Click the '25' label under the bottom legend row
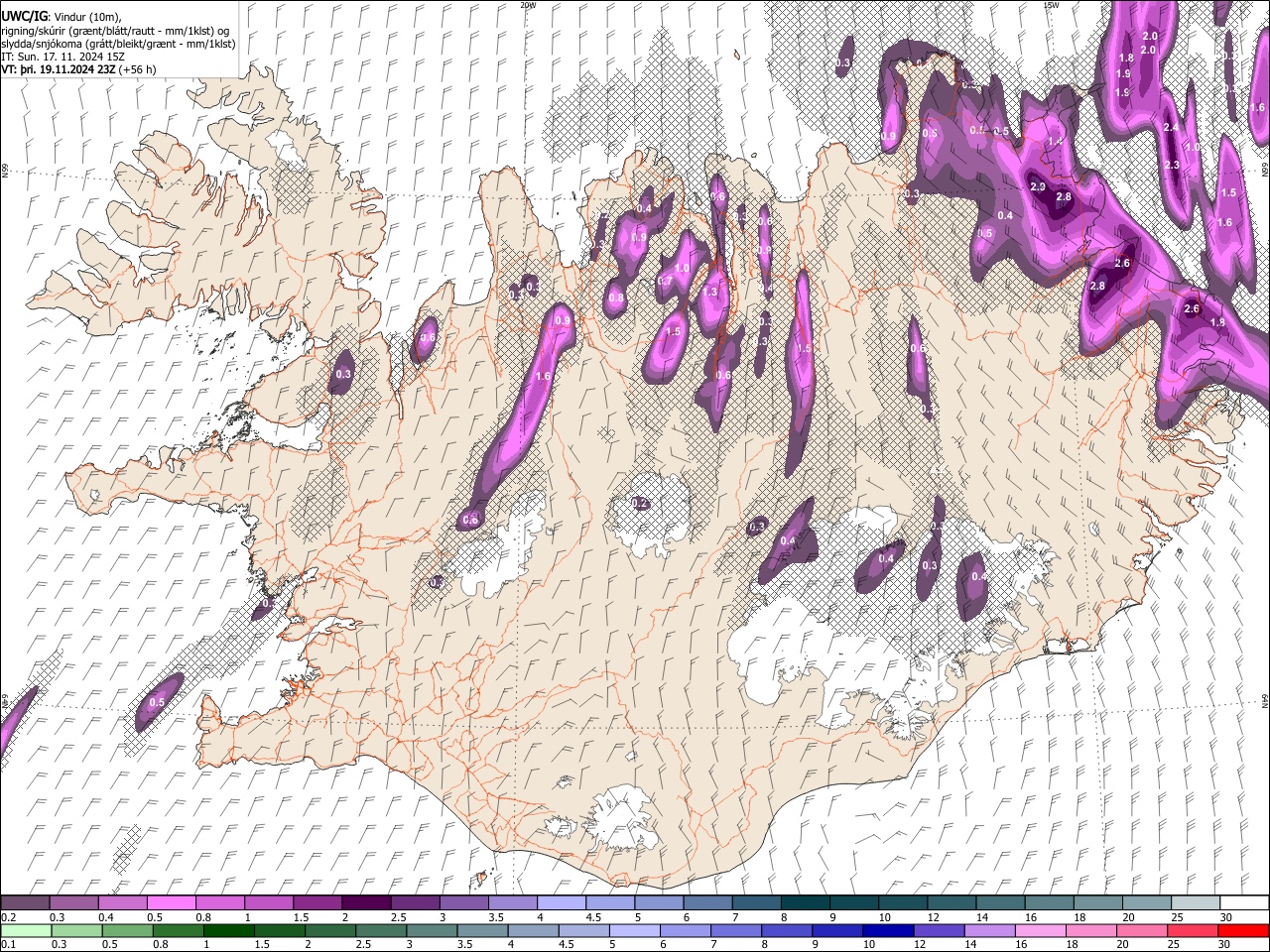1270x952 pixels. 1173,944
